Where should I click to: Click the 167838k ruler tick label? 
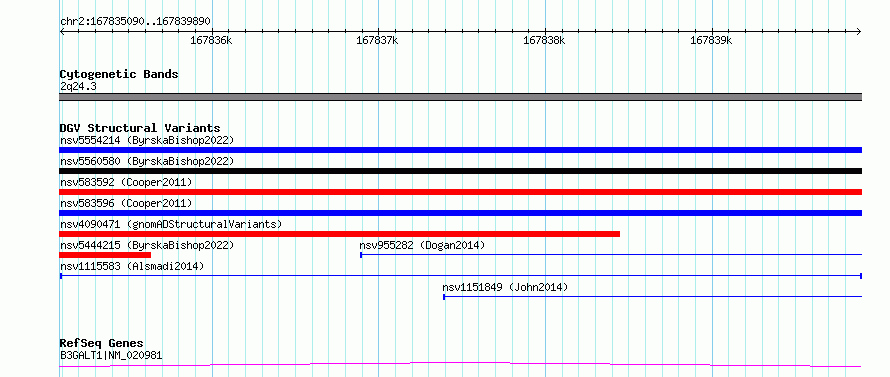pyautogui.click(x=544, y=41)
